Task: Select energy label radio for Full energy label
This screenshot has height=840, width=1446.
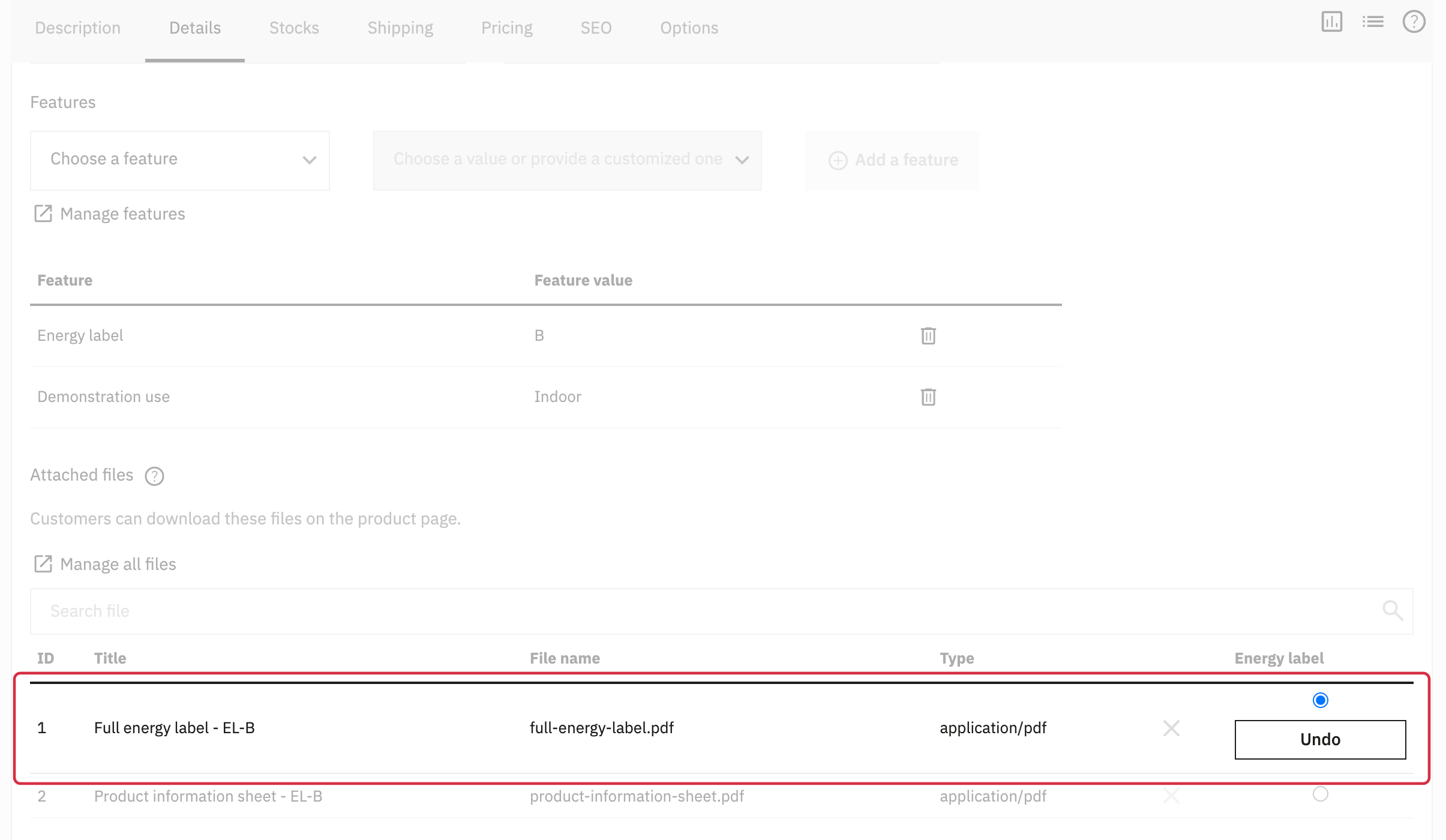Action: pos(1320,700)
